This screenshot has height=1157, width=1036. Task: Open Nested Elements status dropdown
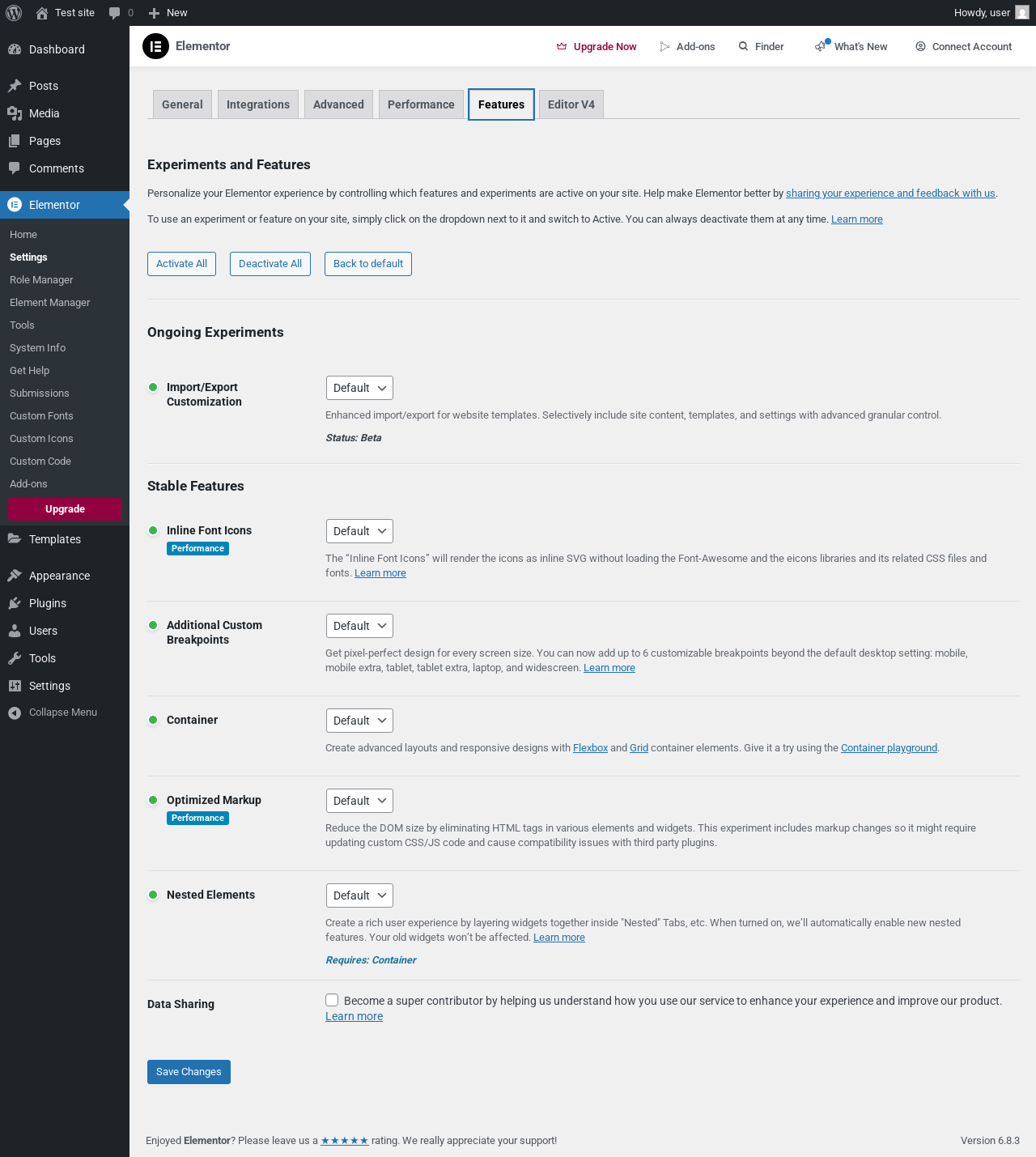(x=359, y=895)
